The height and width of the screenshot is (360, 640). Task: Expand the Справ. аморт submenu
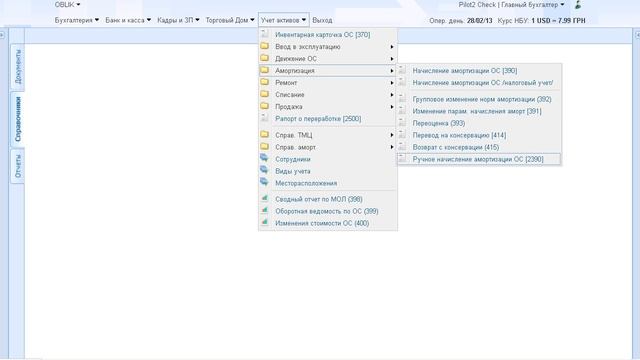pos(328,147)
